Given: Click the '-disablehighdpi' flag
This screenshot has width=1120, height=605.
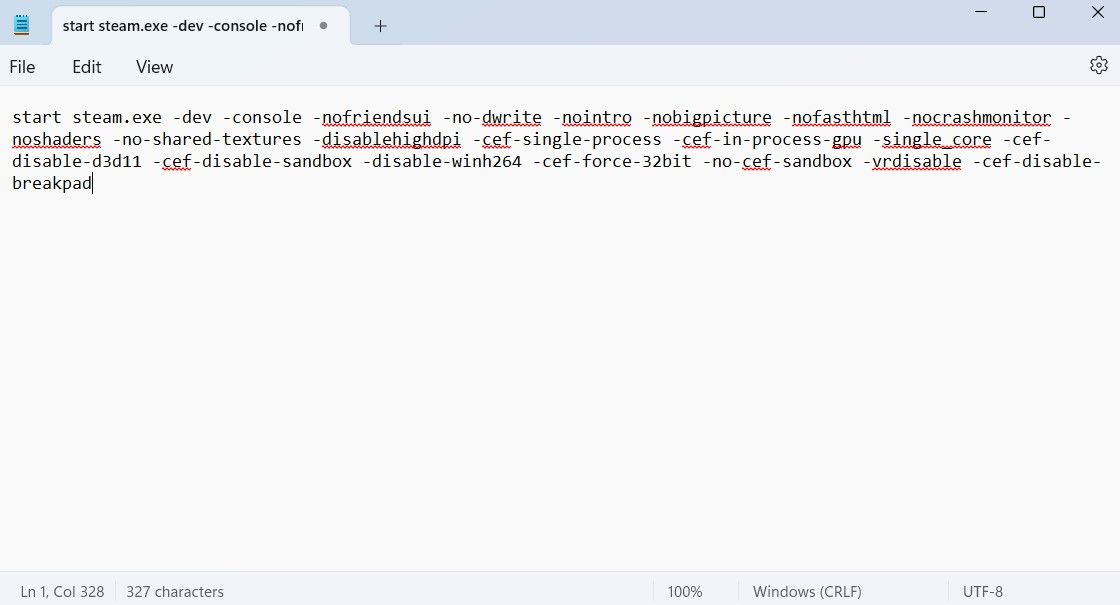Looking at the screenshot, I should (387, 139).
